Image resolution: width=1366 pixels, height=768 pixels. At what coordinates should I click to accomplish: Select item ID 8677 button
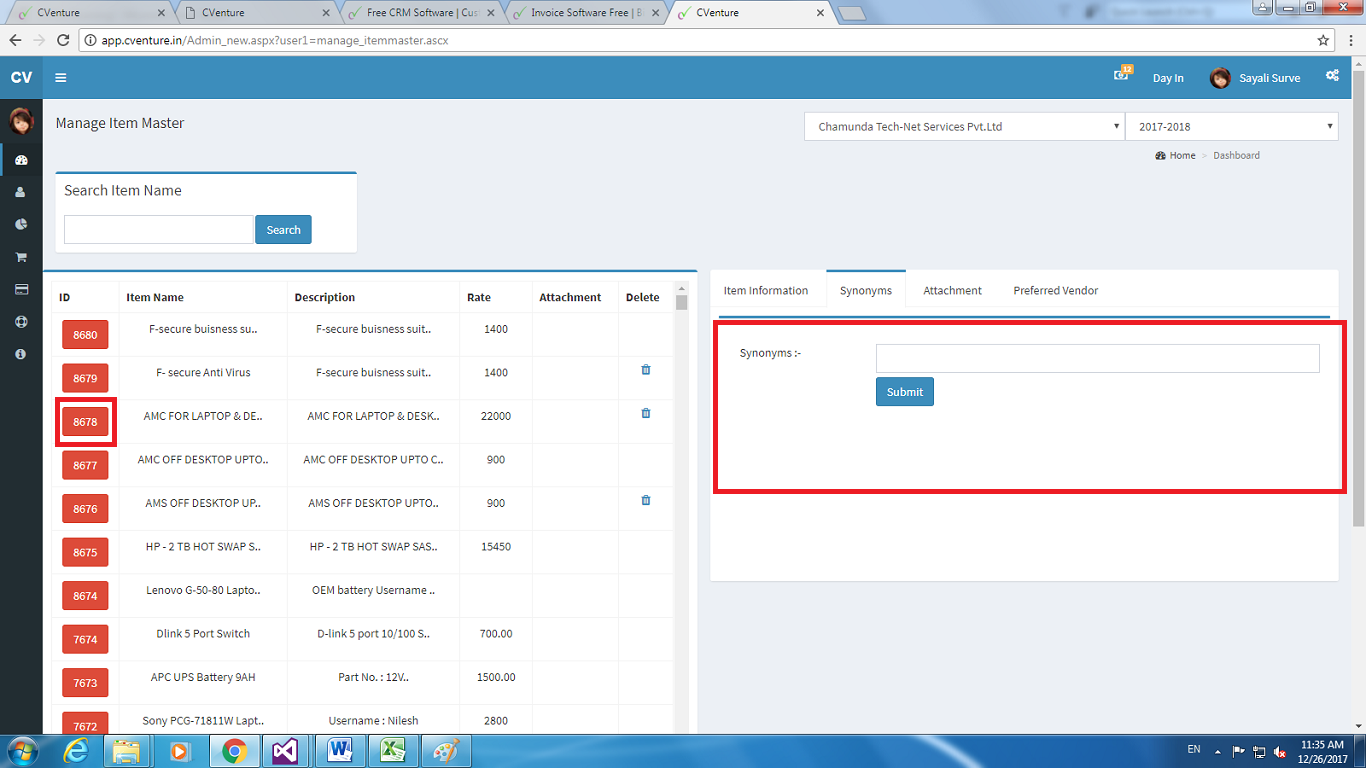[x=85, y=466]
